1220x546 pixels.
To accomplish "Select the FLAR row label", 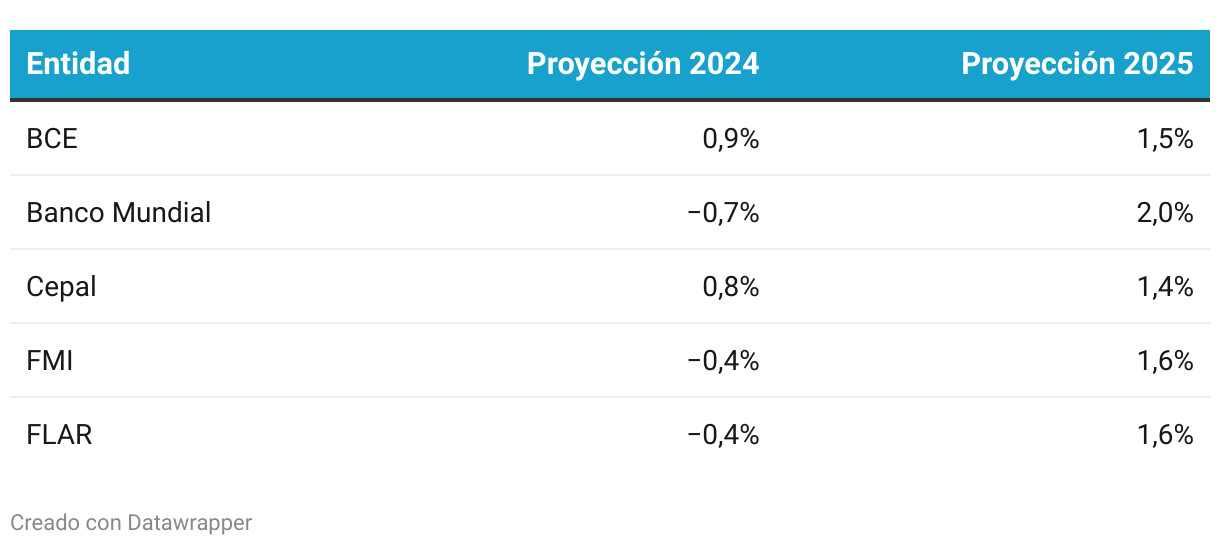I will (x=60, y=435).
